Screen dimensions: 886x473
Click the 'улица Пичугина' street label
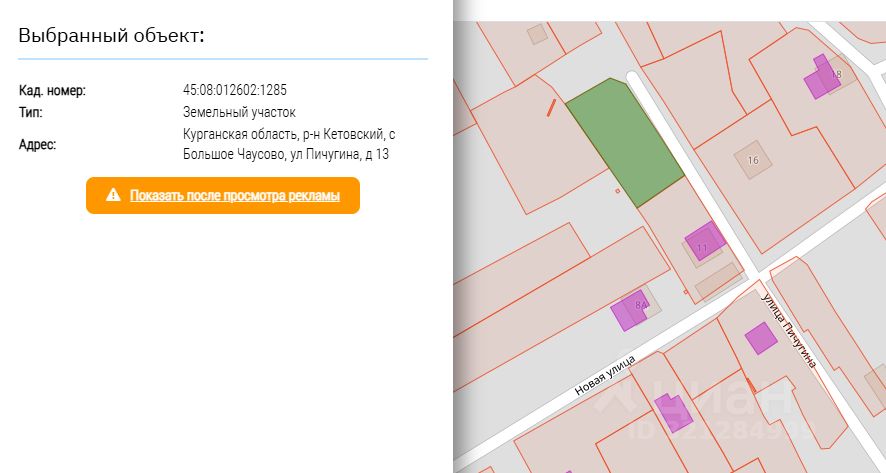point(789,331)
